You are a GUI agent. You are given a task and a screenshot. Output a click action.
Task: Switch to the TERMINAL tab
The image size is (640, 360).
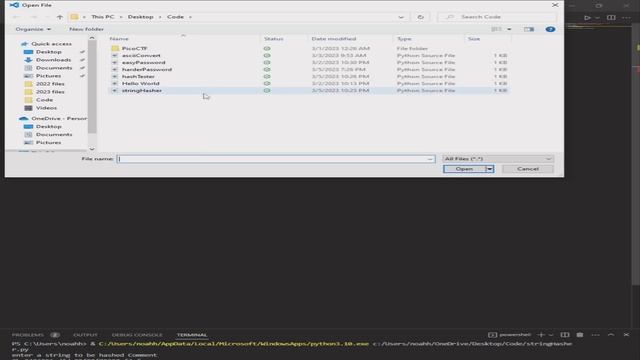(191, 335)
